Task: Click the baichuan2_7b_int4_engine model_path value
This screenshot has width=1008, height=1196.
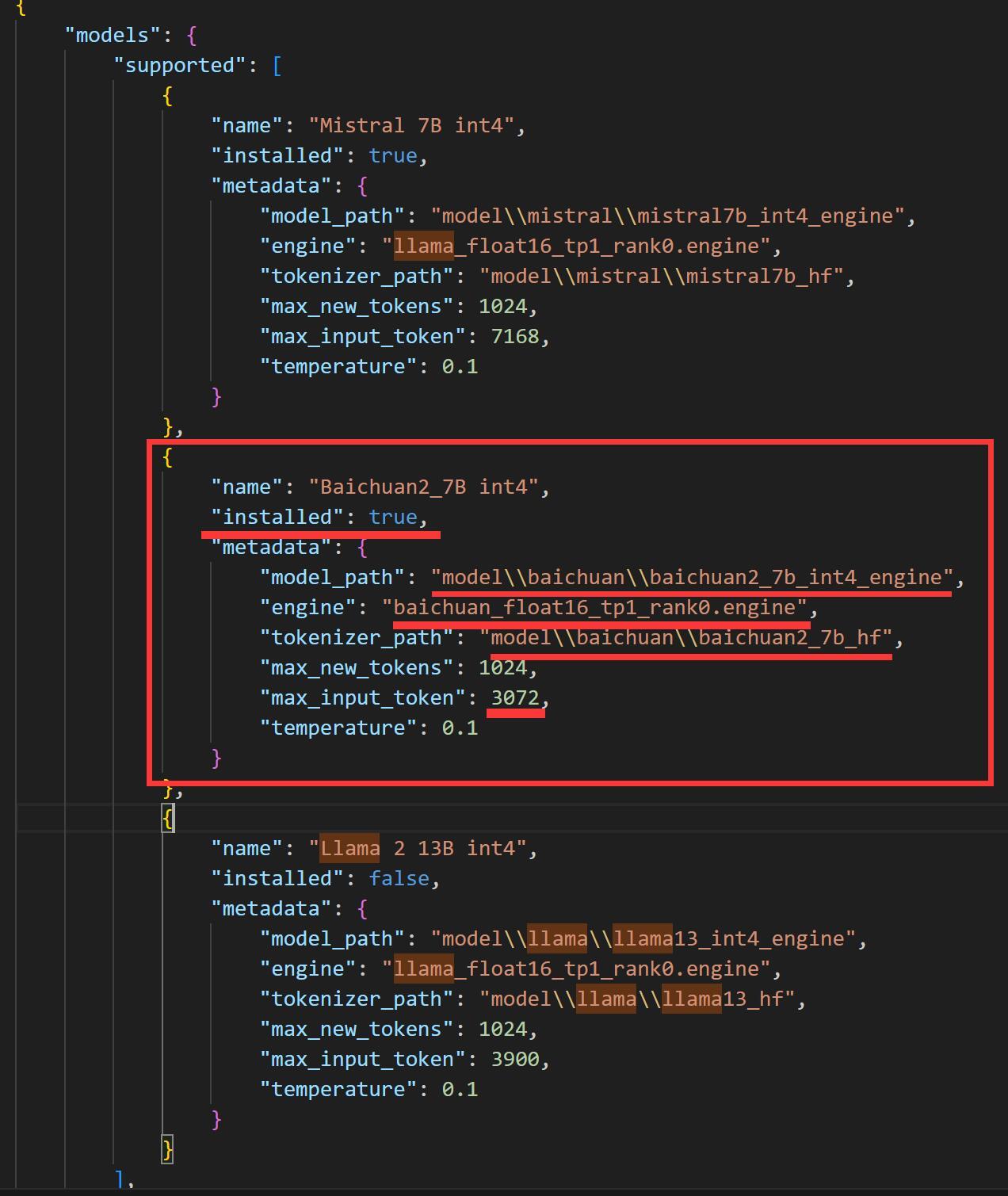Action: pos(692,577)
